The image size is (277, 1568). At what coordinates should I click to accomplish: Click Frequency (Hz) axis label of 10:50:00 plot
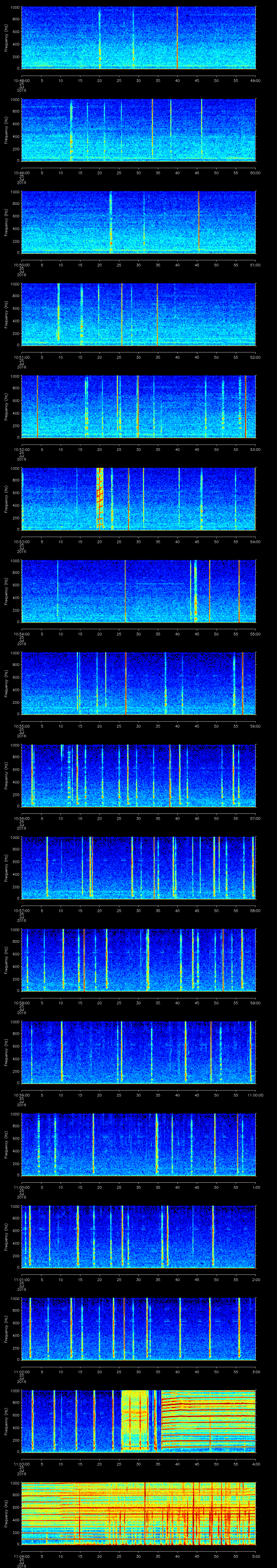coord(6,222)
